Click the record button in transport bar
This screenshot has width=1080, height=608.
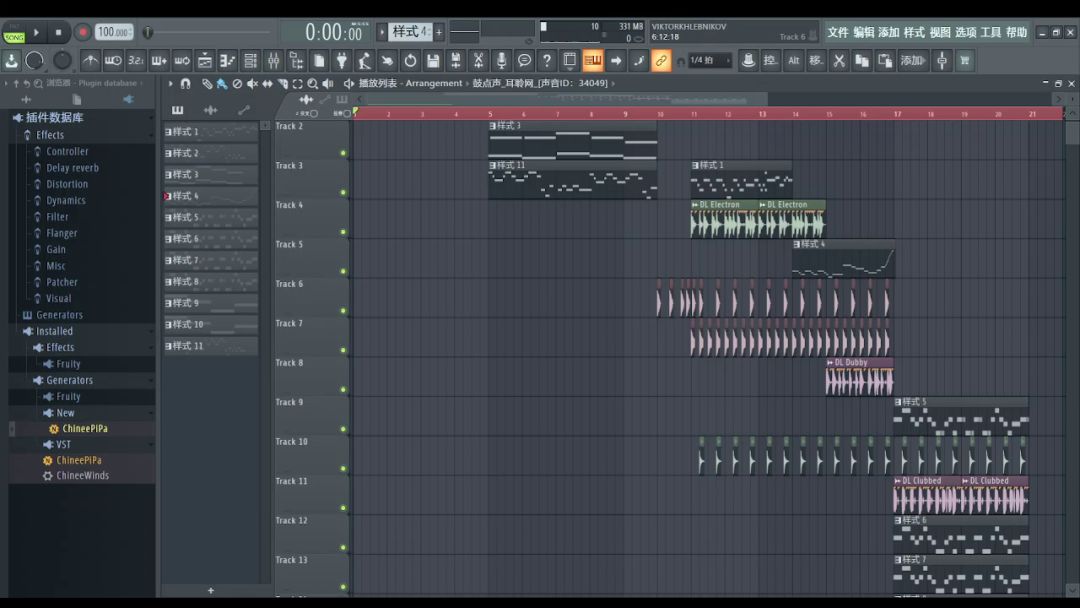[82, 32]
